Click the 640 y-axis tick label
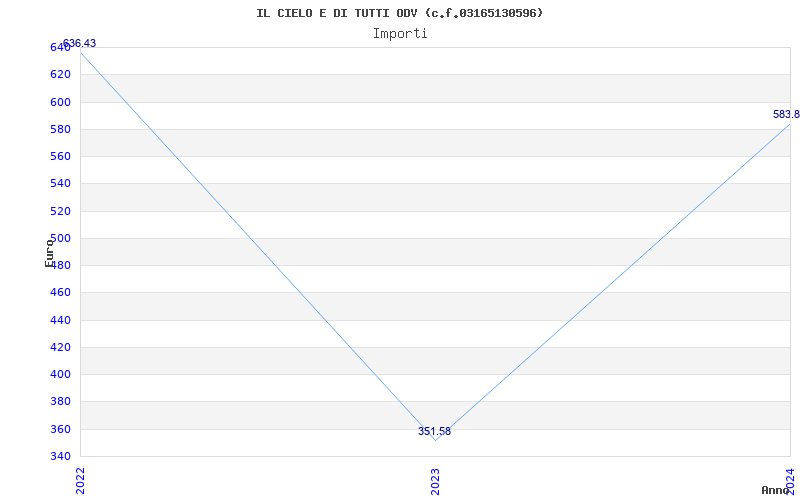Viewport: 800px width, 500px height. coord(60,47)
